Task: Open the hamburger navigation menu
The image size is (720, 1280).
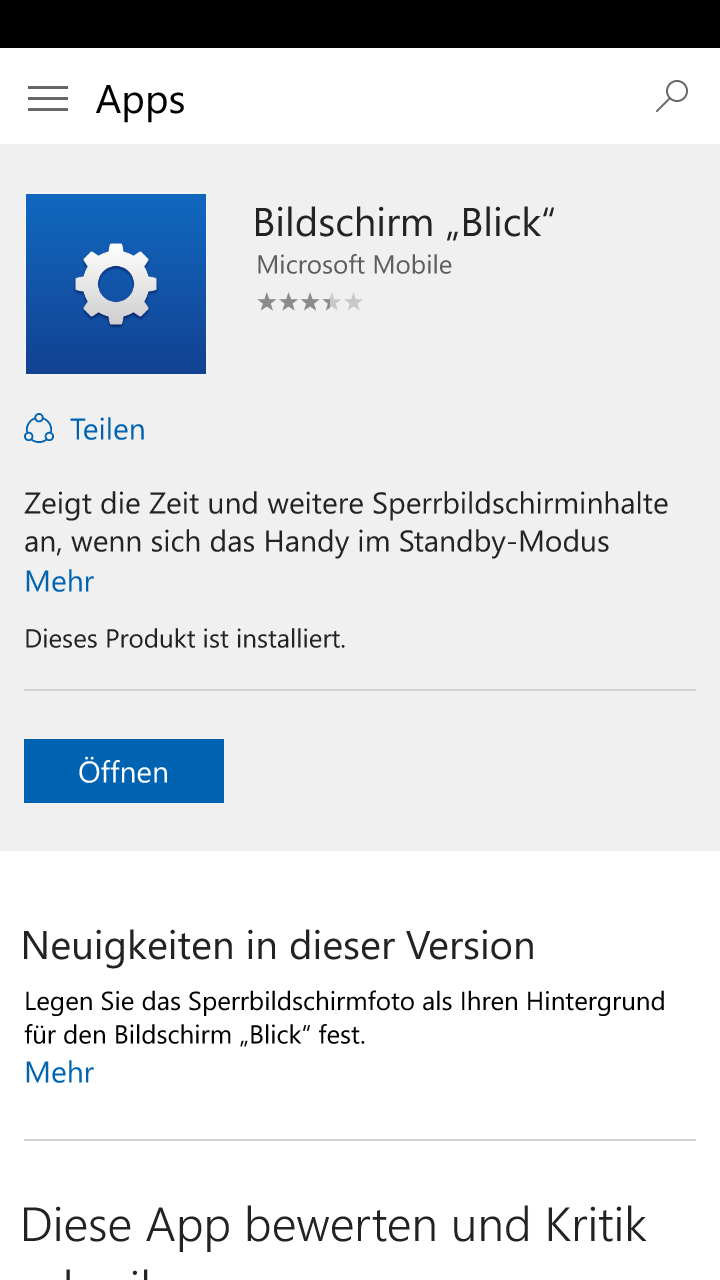Action: point(48,99)
